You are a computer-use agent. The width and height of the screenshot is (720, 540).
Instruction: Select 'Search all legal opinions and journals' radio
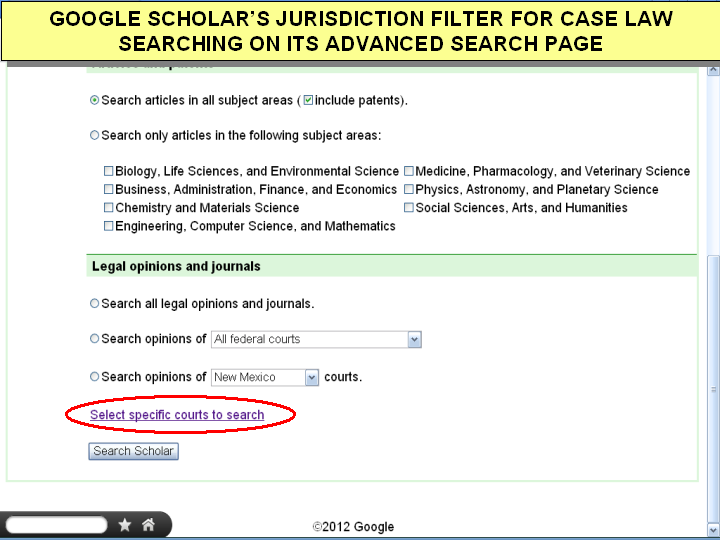coord(94,304)
